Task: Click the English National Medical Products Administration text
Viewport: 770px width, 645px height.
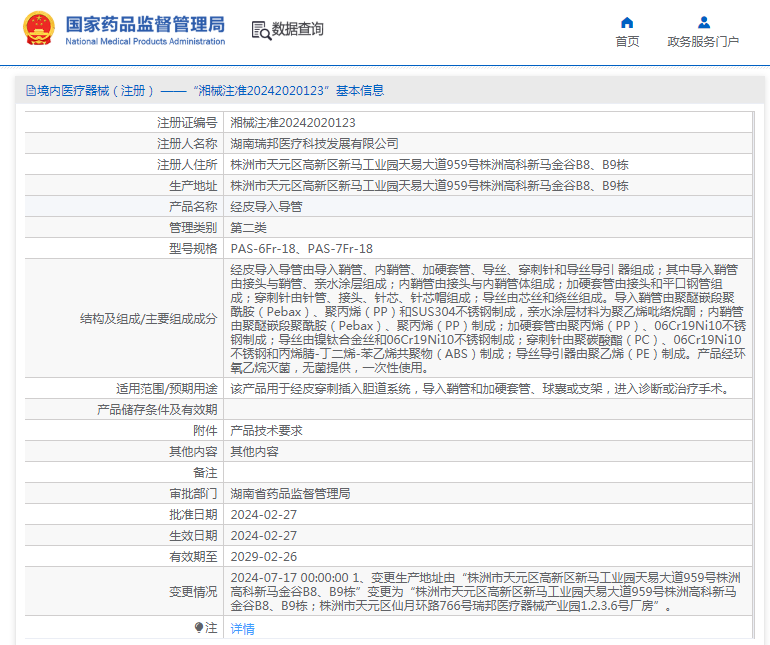Action: pyautogui.click(x=145, y=42)
